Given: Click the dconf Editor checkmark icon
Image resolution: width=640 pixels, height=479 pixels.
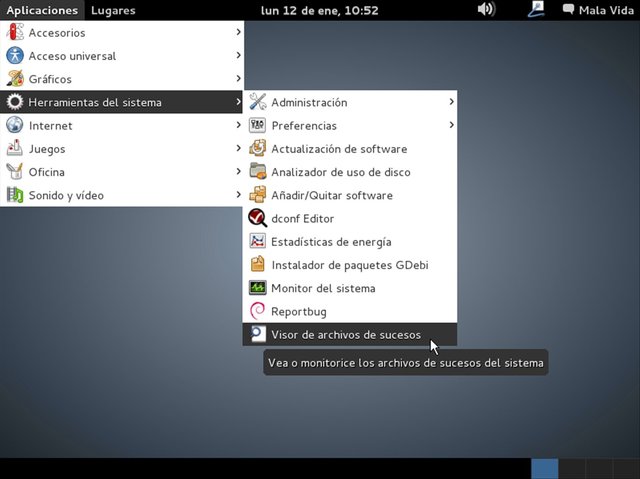Looking at the screenshot, I should click(x=258, y=218).
